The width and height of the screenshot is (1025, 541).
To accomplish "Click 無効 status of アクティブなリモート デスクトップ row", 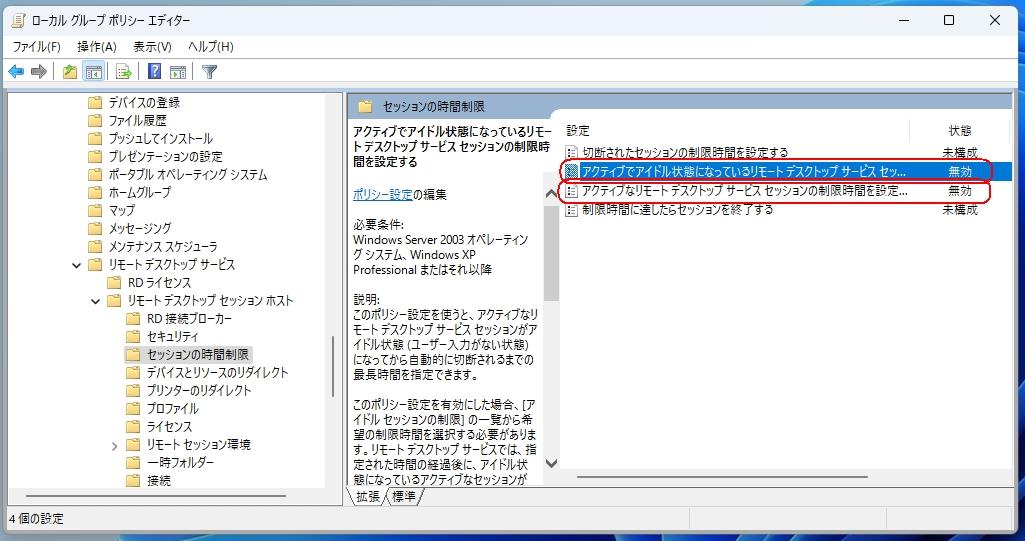I will click(x=960, y=191).
